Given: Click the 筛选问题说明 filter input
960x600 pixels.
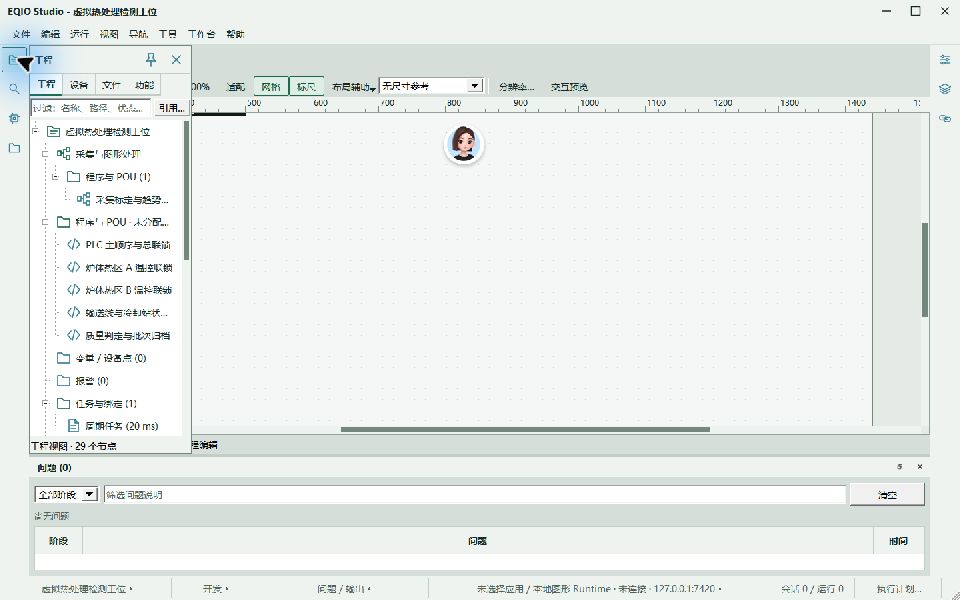Looking at the screenshot, I should pos(475,494).
